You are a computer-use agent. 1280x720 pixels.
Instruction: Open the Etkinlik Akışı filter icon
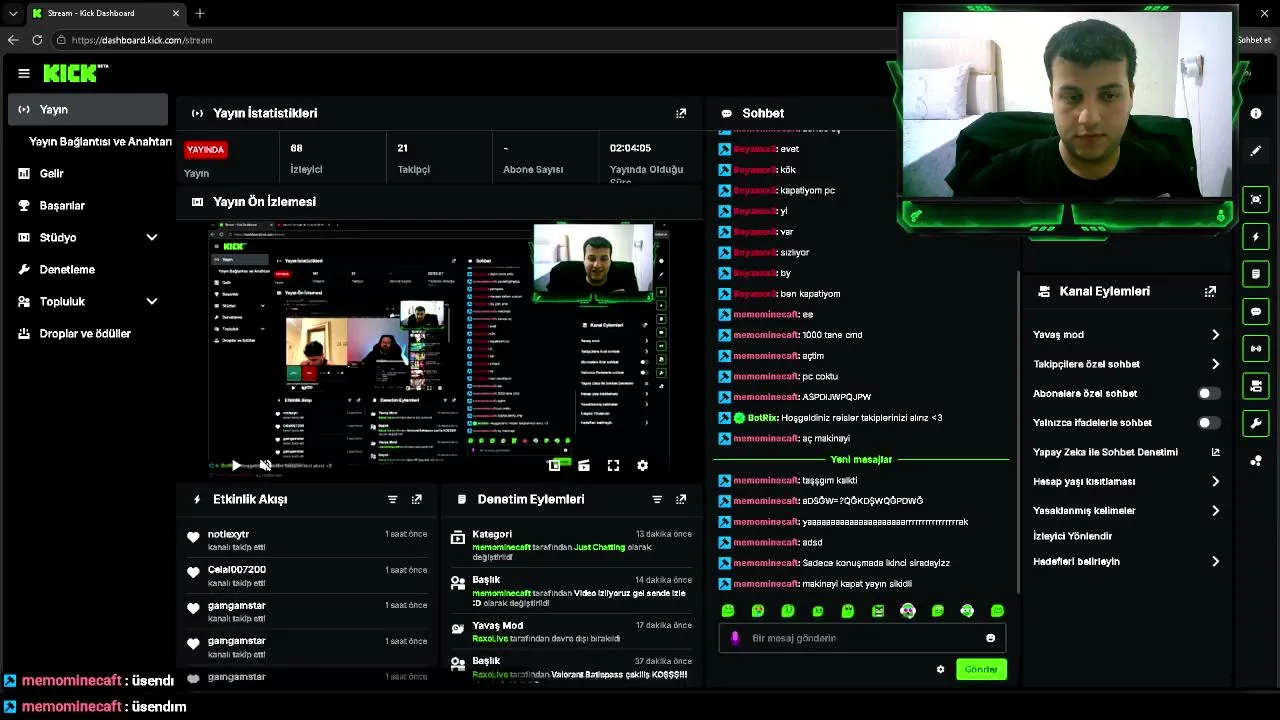(x=392, y=499)
